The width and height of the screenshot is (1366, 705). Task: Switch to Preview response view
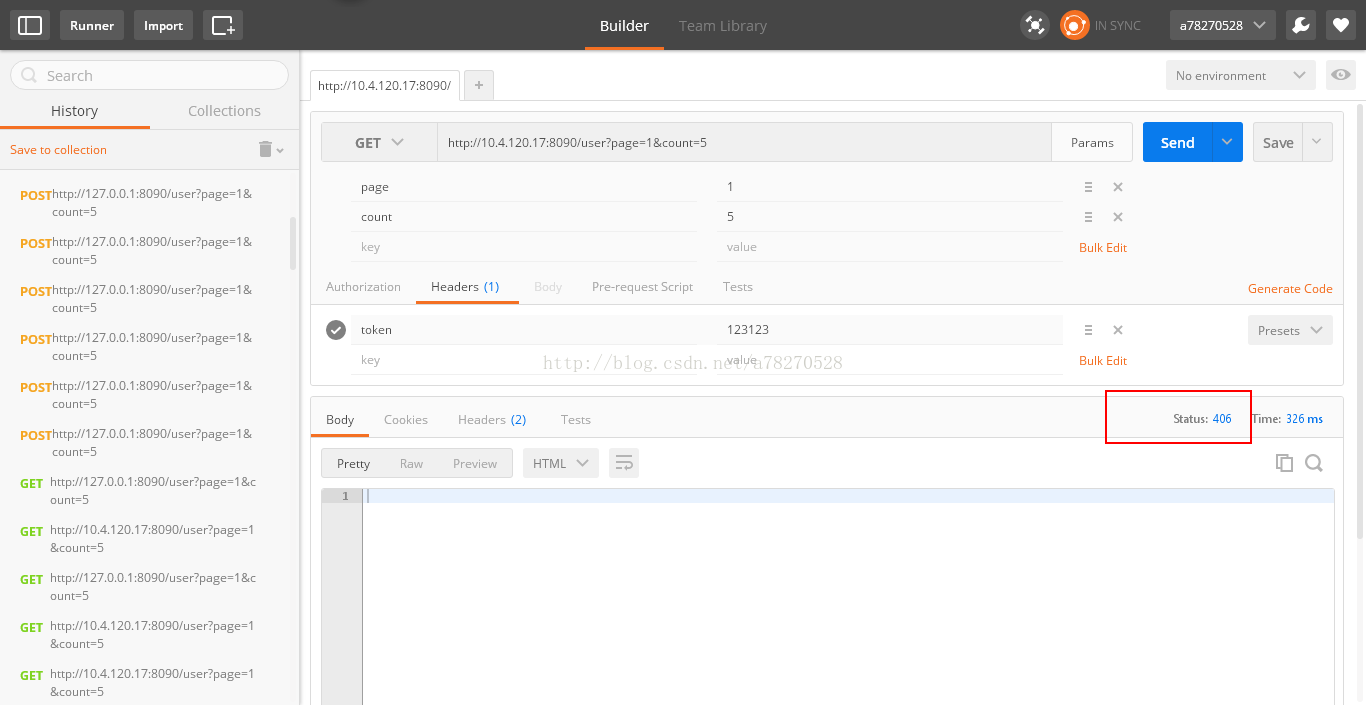[475, 463]
